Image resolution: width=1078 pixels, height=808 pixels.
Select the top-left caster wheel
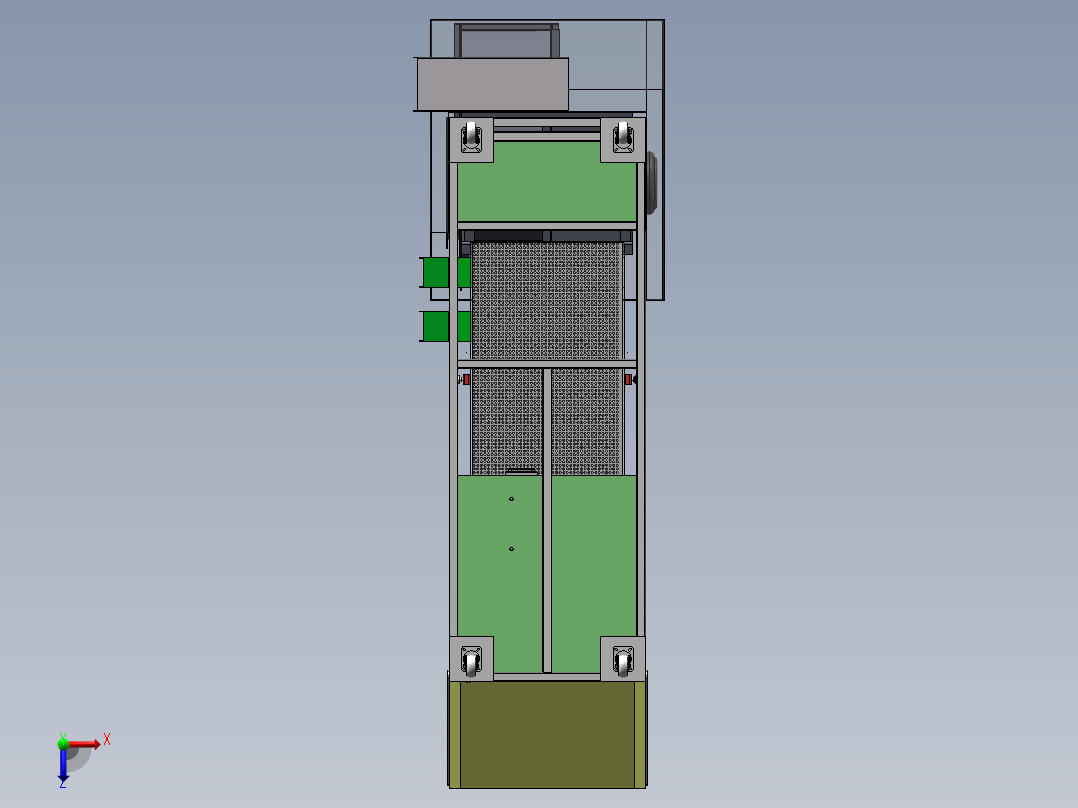pyautogui.click(x=470, y=135)
